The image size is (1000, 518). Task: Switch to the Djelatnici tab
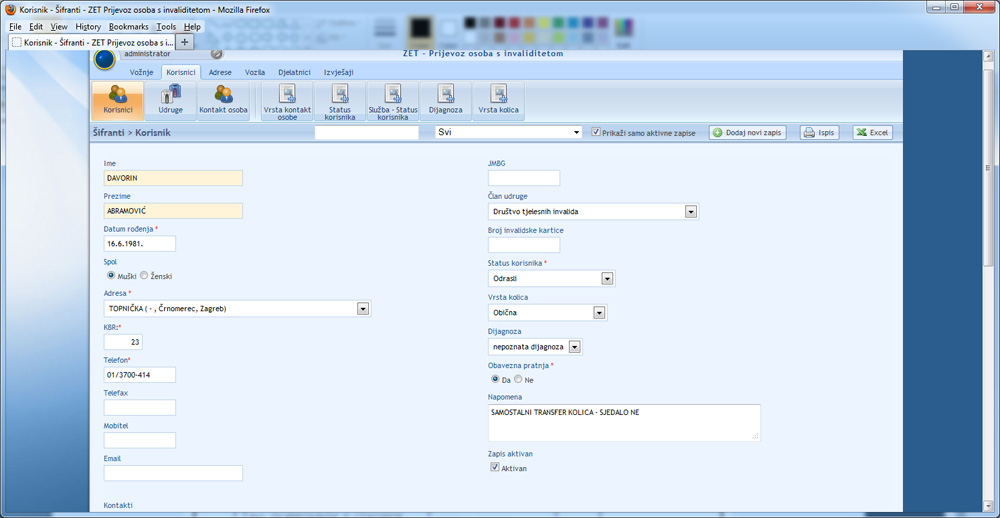pyautogui.click(x=294, y=73)
